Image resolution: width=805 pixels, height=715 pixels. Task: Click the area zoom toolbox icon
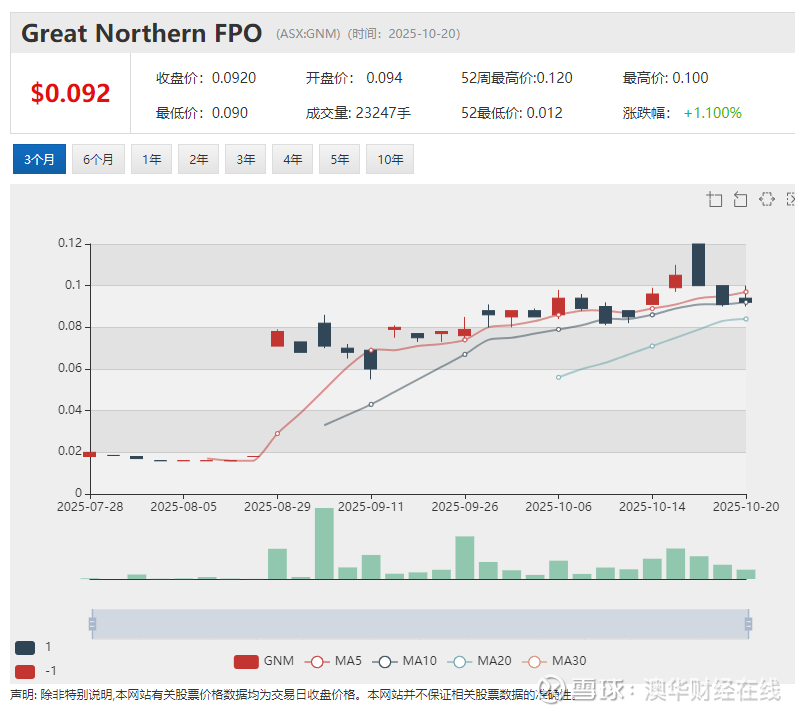[x=714, y=199]
